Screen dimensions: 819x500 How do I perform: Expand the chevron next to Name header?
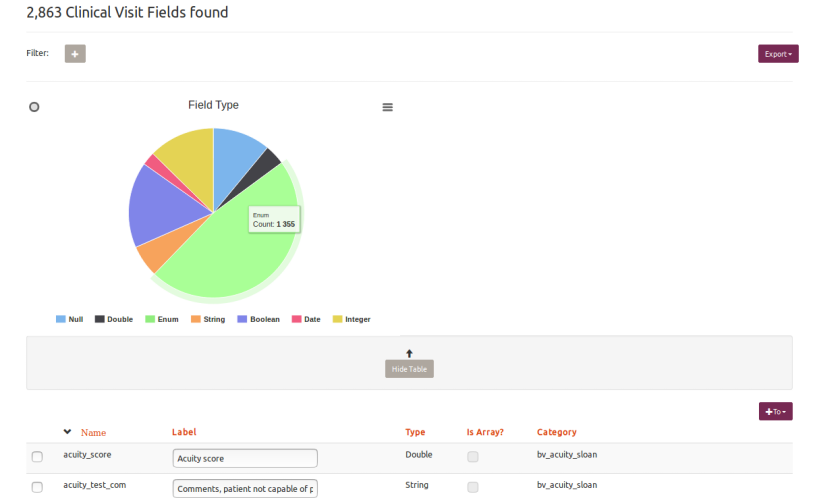pos(67,432)
